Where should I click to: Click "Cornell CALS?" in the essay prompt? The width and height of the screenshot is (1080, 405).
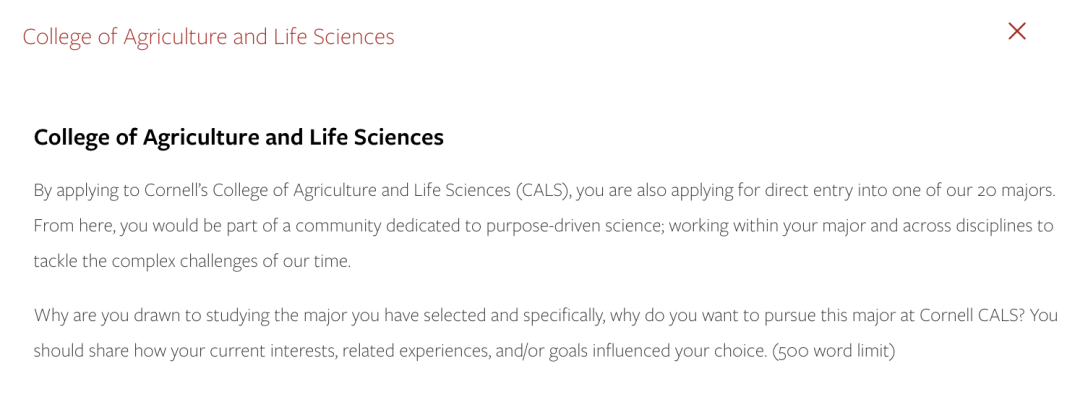point(980,316)
